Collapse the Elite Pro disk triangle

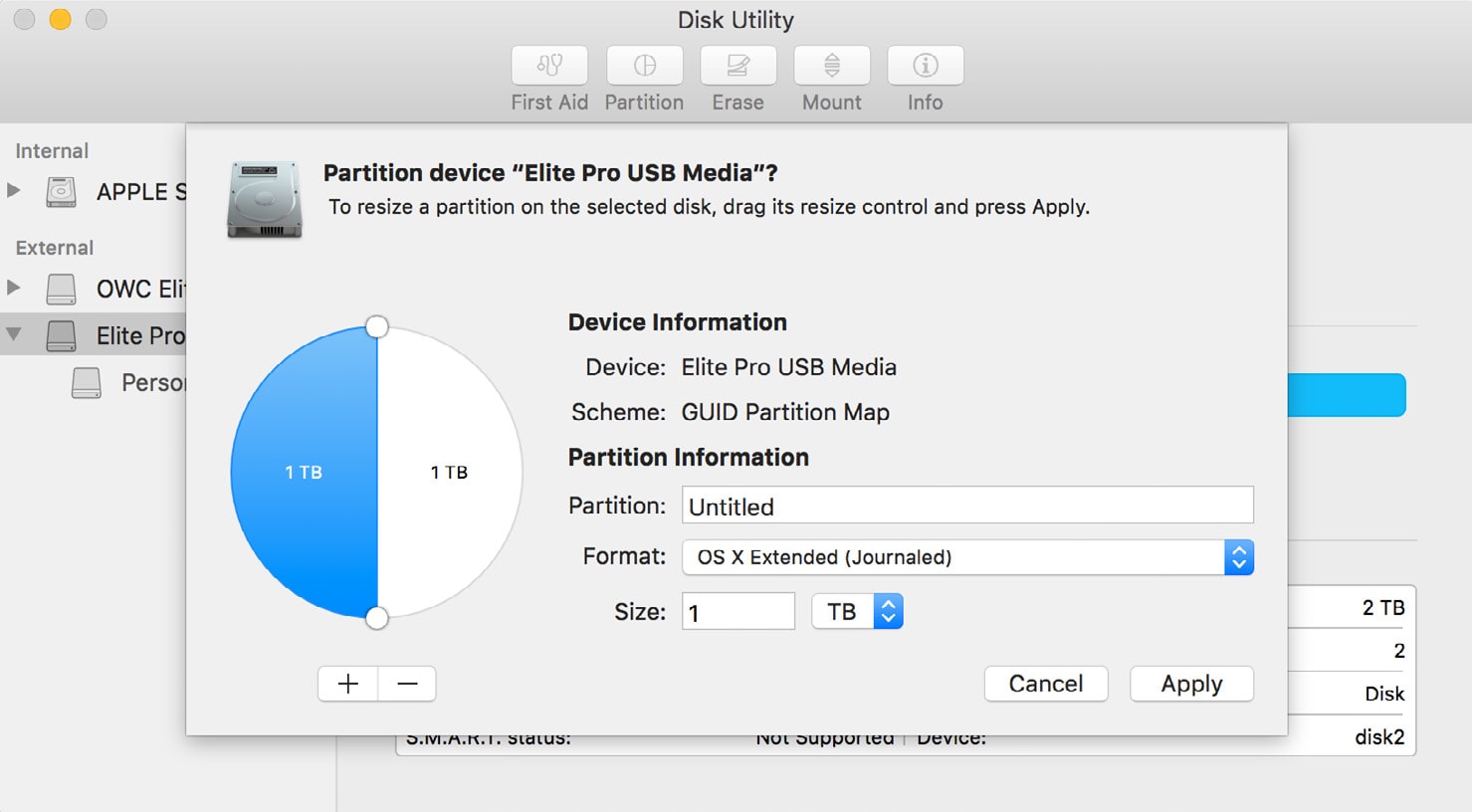(x=14, y=334)
